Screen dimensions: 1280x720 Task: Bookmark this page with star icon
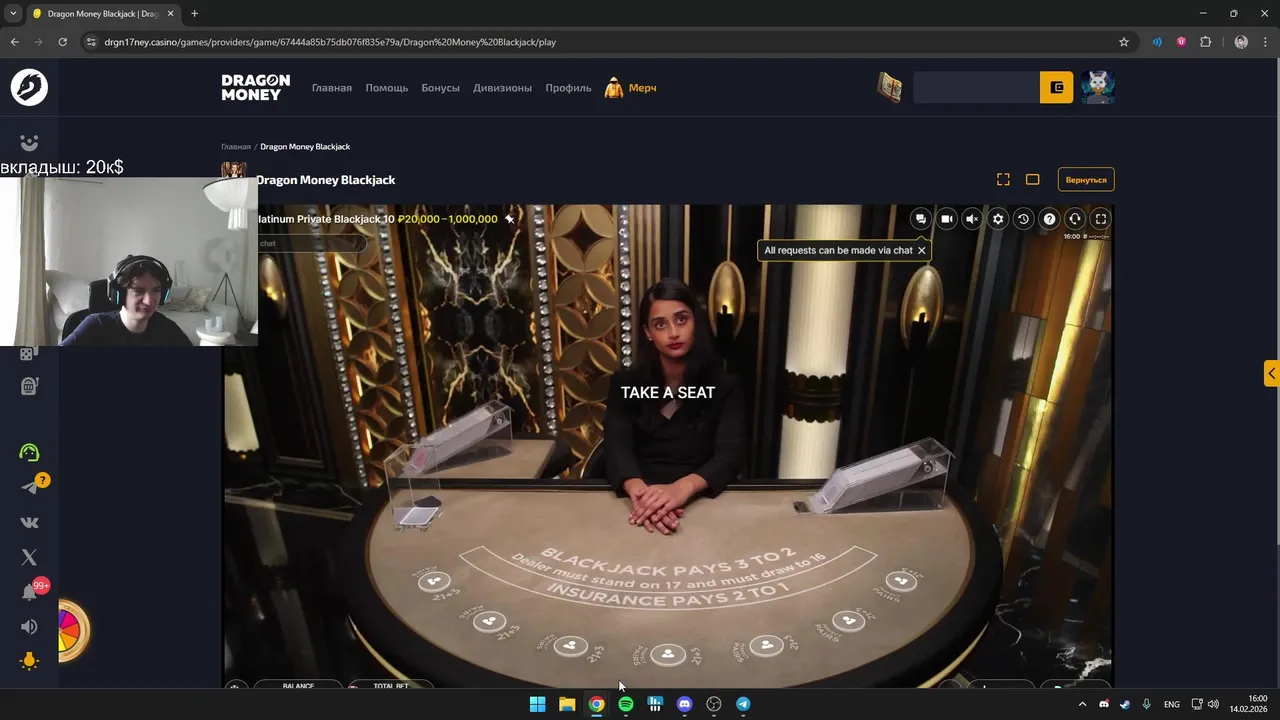(x=1124, y=42)
